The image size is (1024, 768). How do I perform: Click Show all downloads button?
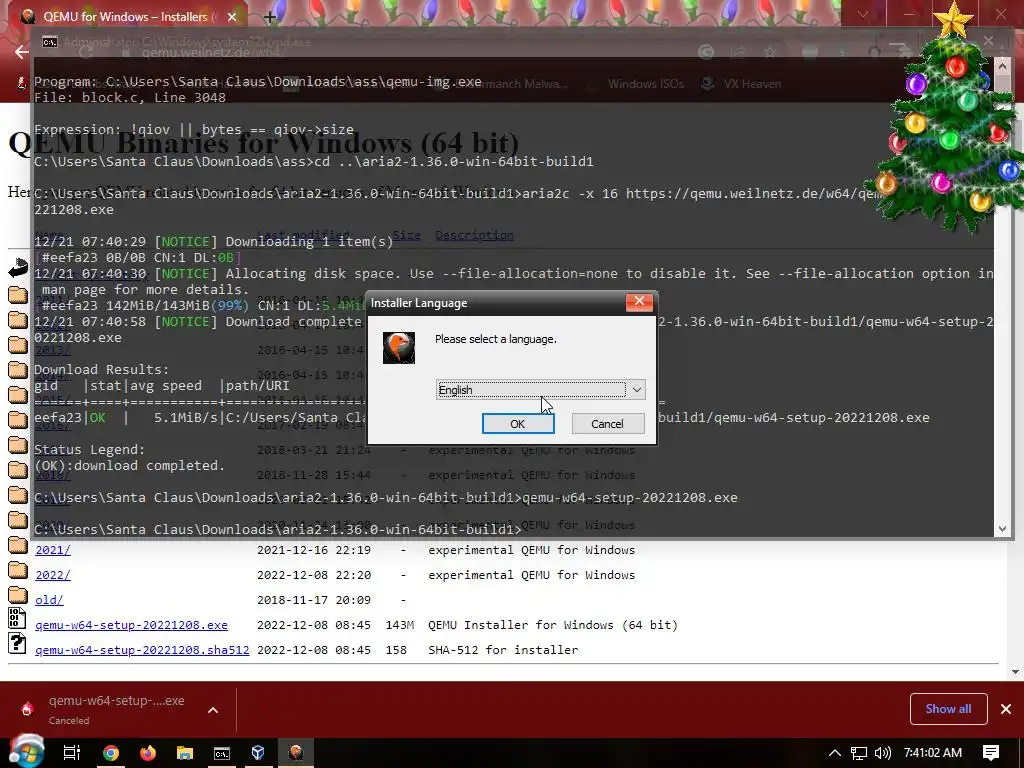coord(948,709)
